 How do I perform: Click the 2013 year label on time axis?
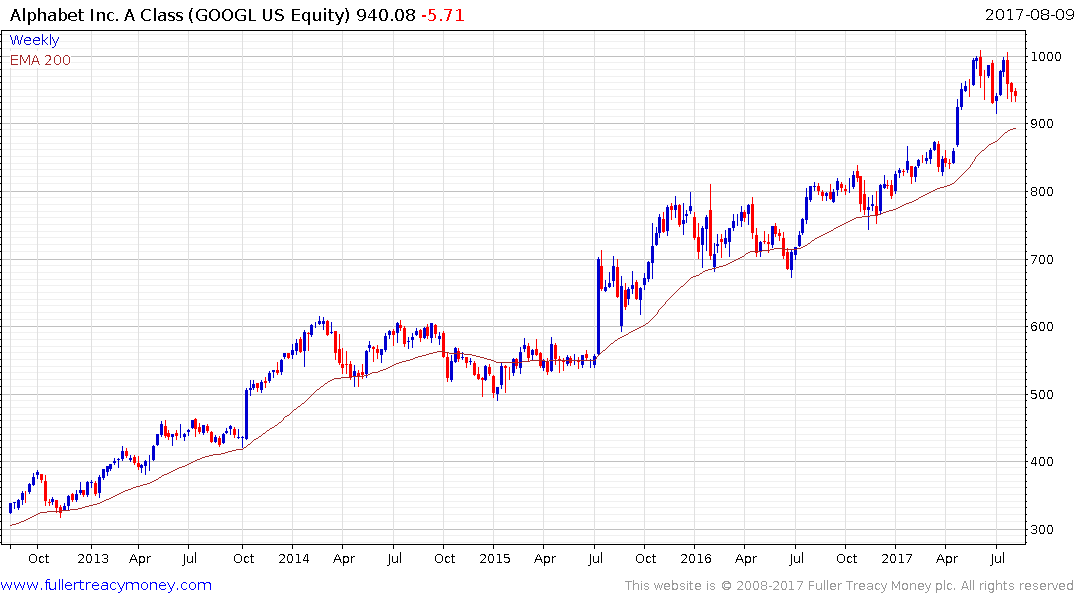coord(93,558)
